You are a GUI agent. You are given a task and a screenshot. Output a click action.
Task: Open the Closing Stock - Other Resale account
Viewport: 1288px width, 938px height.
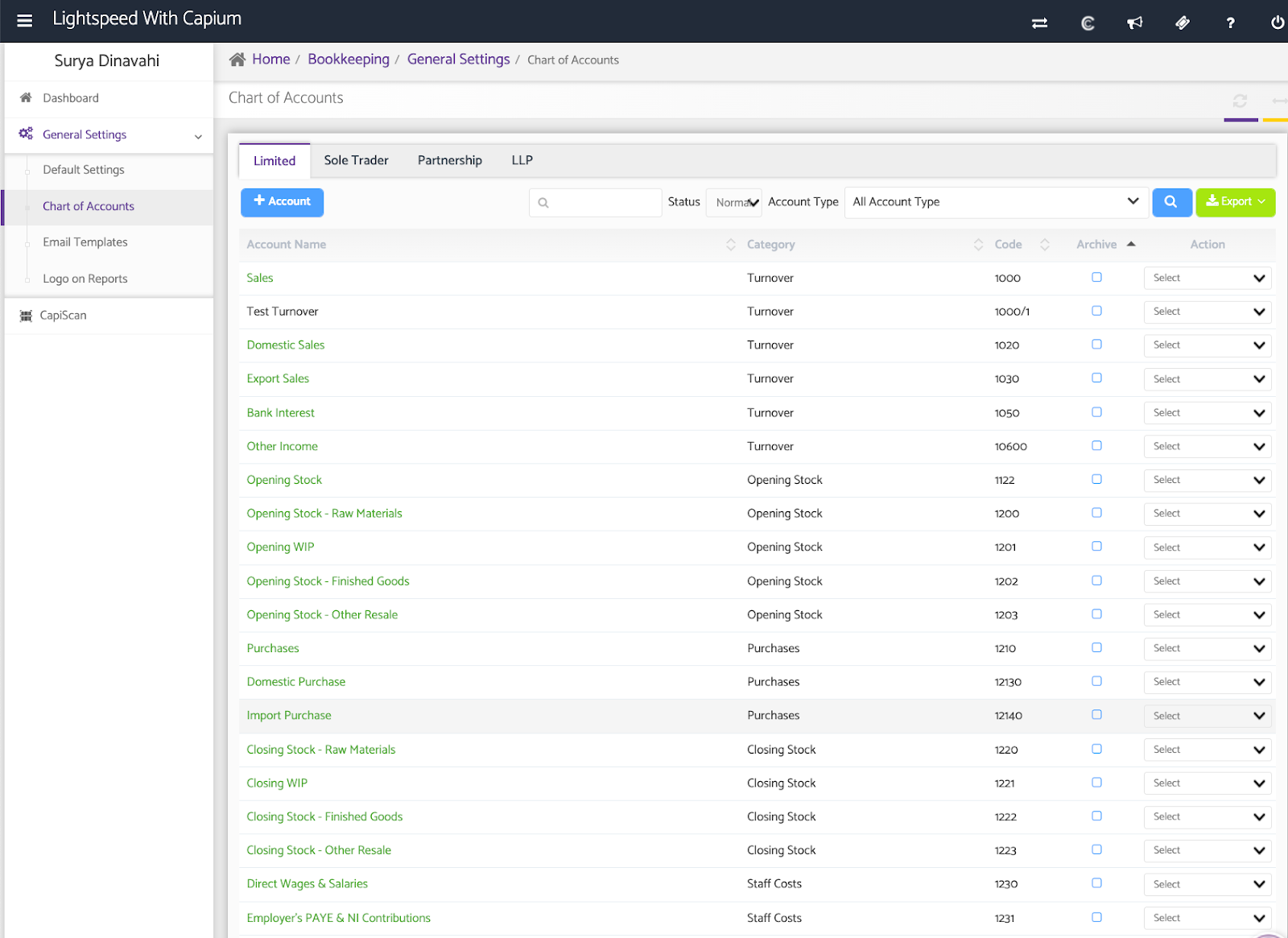click(x=319, y=850)
